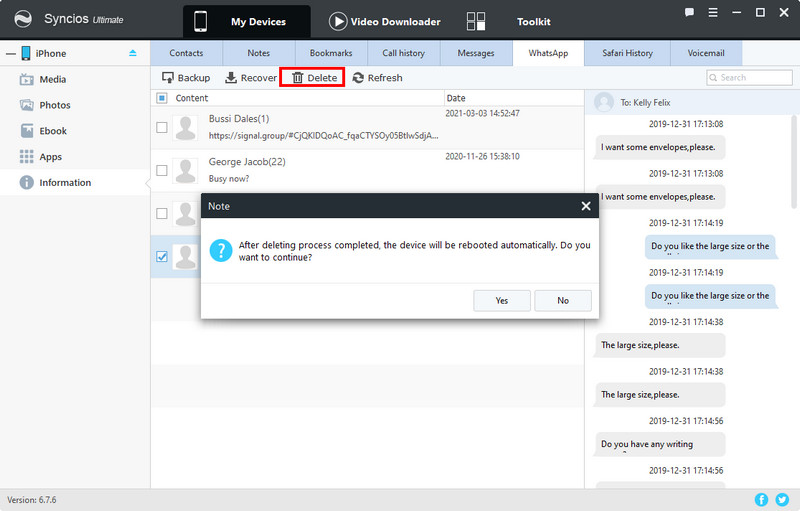Screen dimensions: 800x511
Task: Close the Note dialog
Action: [586, 206]
